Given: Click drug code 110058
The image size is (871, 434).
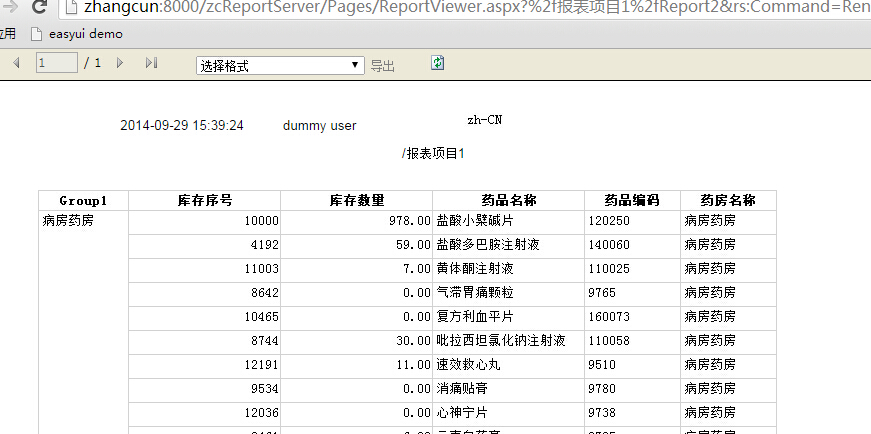Looking at the screenshot, I should coord(609,341).
